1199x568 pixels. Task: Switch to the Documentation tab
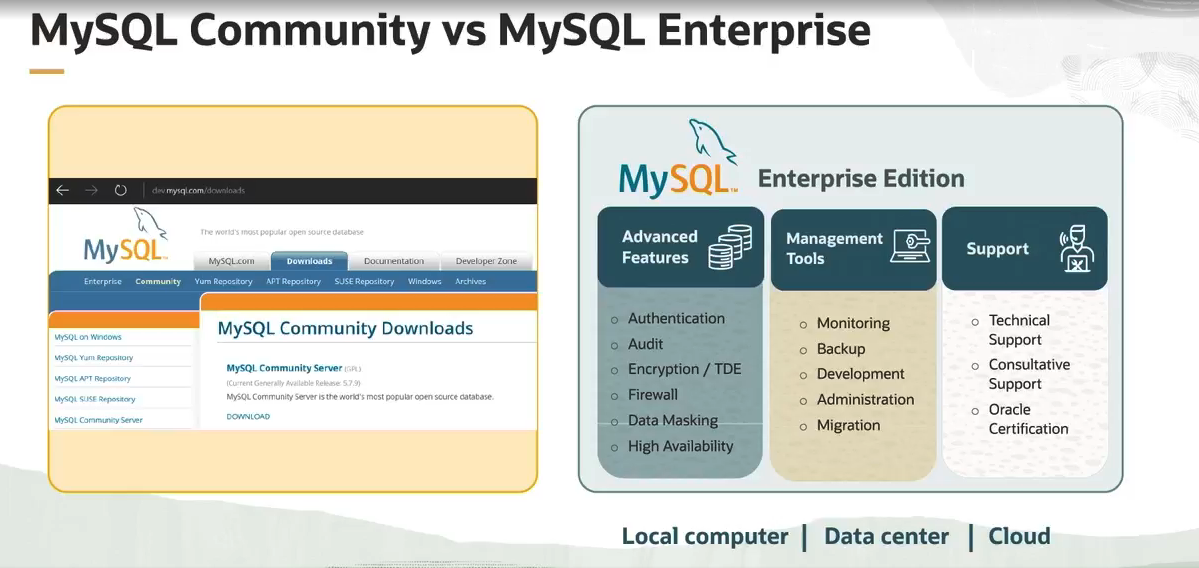pos(393,261)
